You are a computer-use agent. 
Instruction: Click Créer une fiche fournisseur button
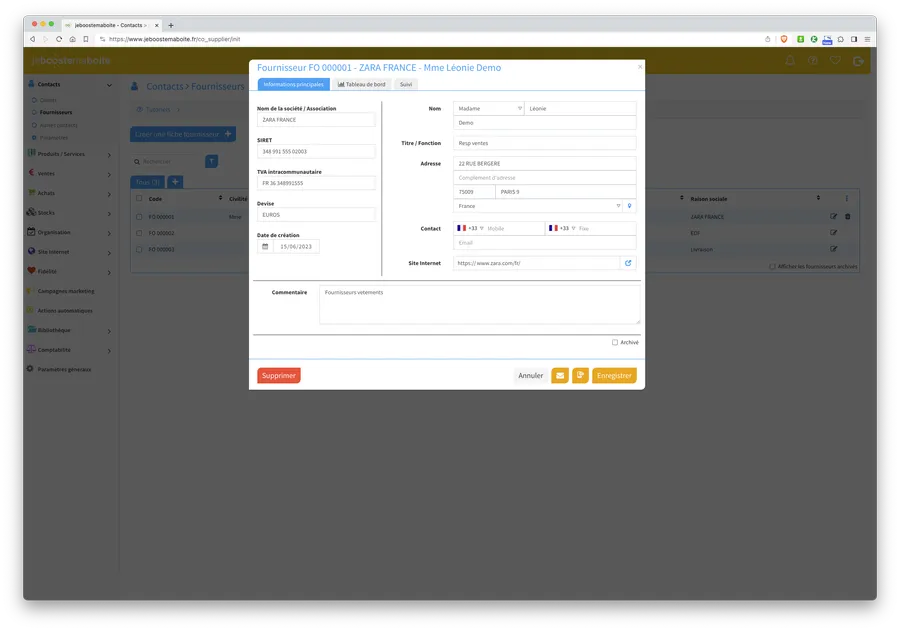click(x=183, y=134)
